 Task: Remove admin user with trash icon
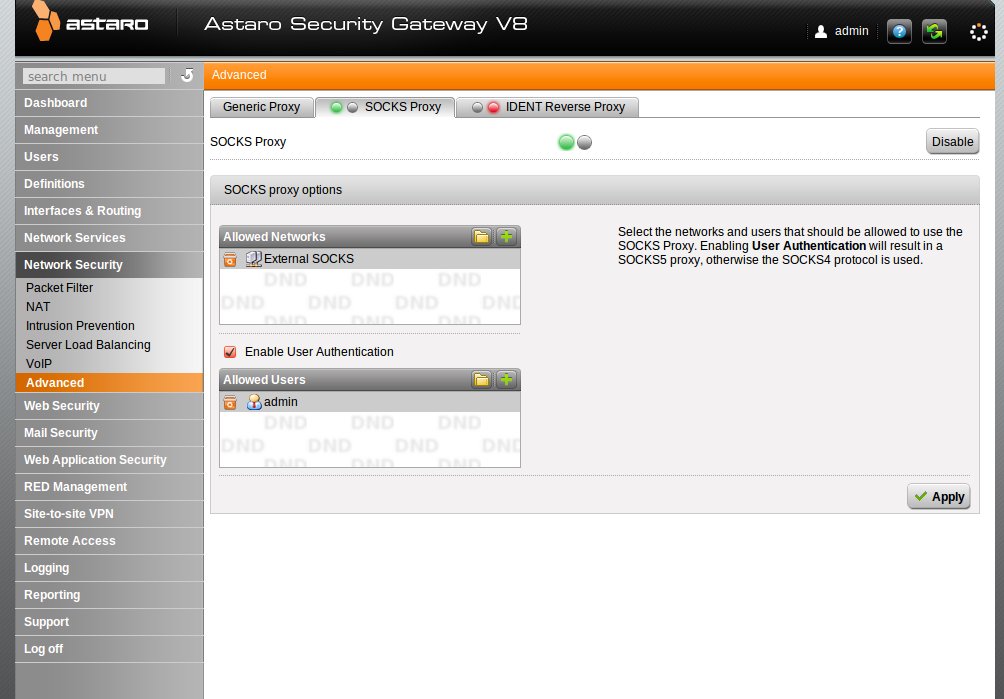[230, 402]
